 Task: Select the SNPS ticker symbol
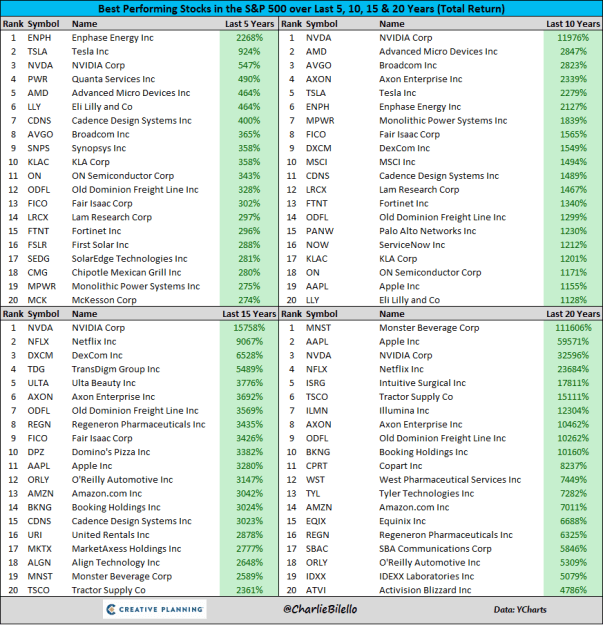(38, 148)
